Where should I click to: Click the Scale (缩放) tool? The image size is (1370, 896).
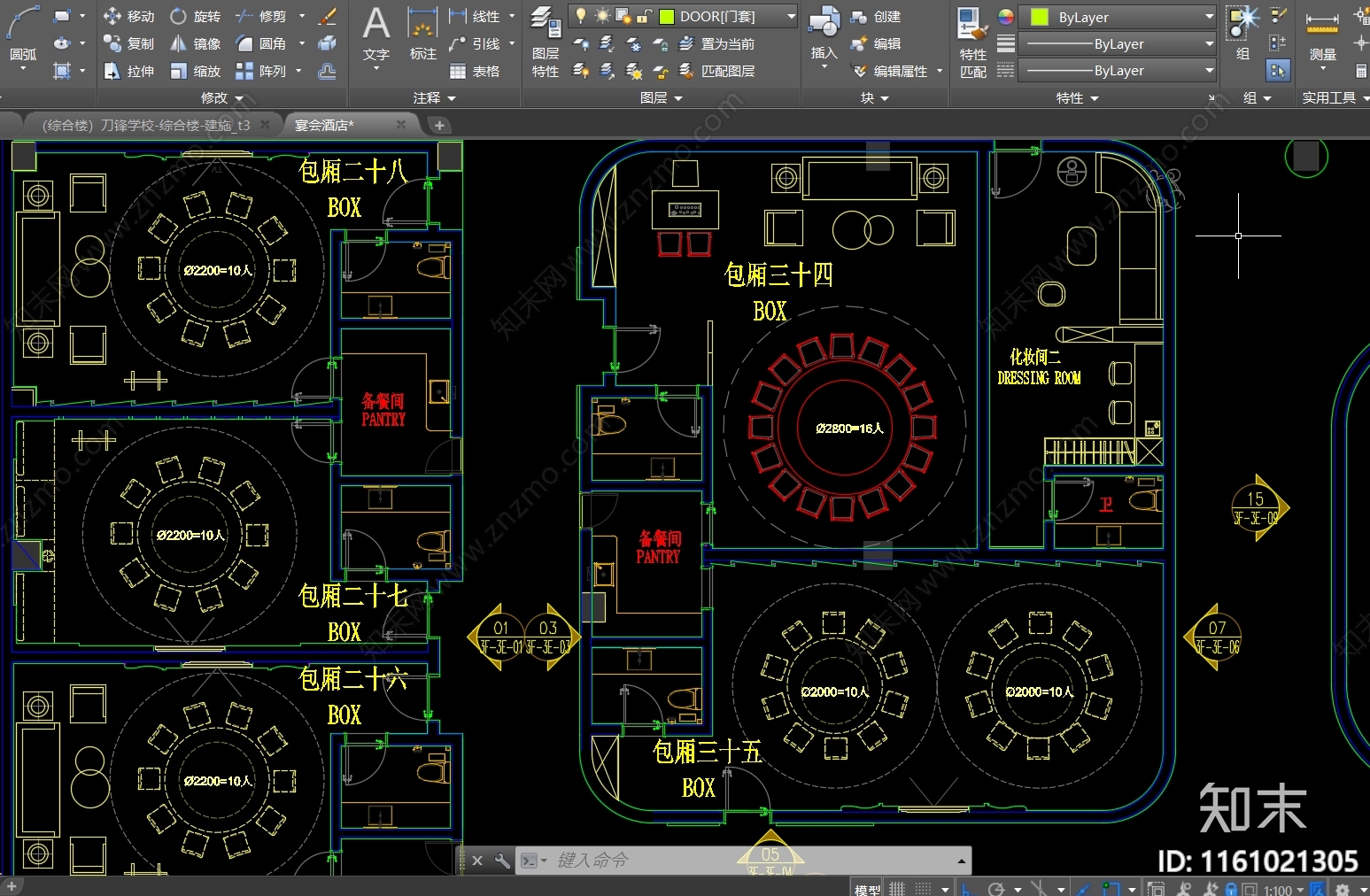click(x=195, y=71)
